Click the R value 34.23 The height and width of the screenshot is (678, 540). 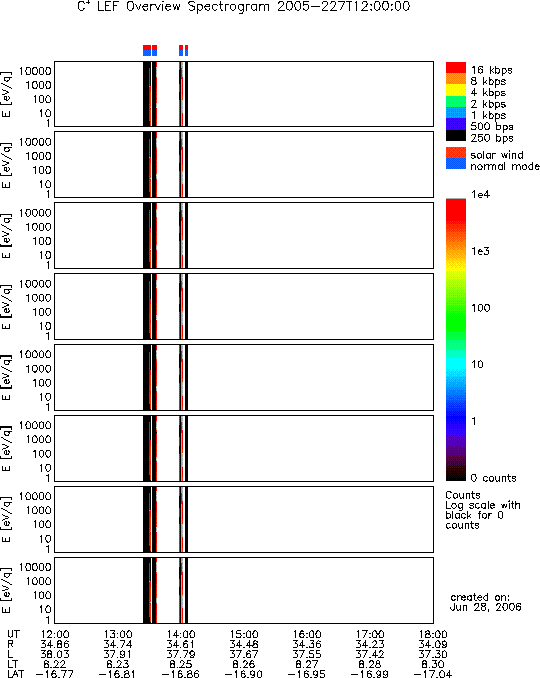pyautogui.click(x=370, y=644)
